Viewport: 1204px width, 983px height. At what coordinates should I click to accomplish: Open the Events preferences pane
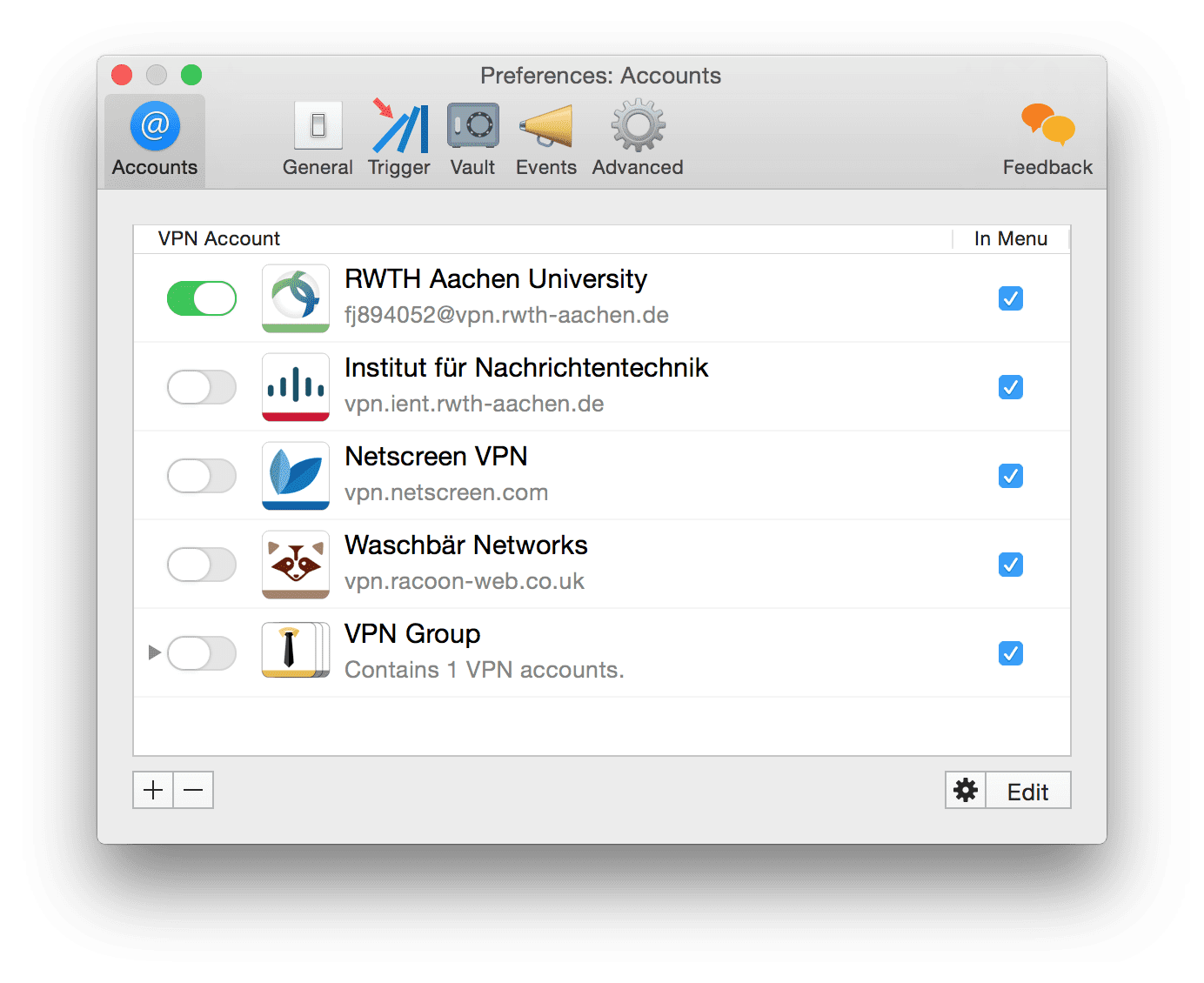546,141
